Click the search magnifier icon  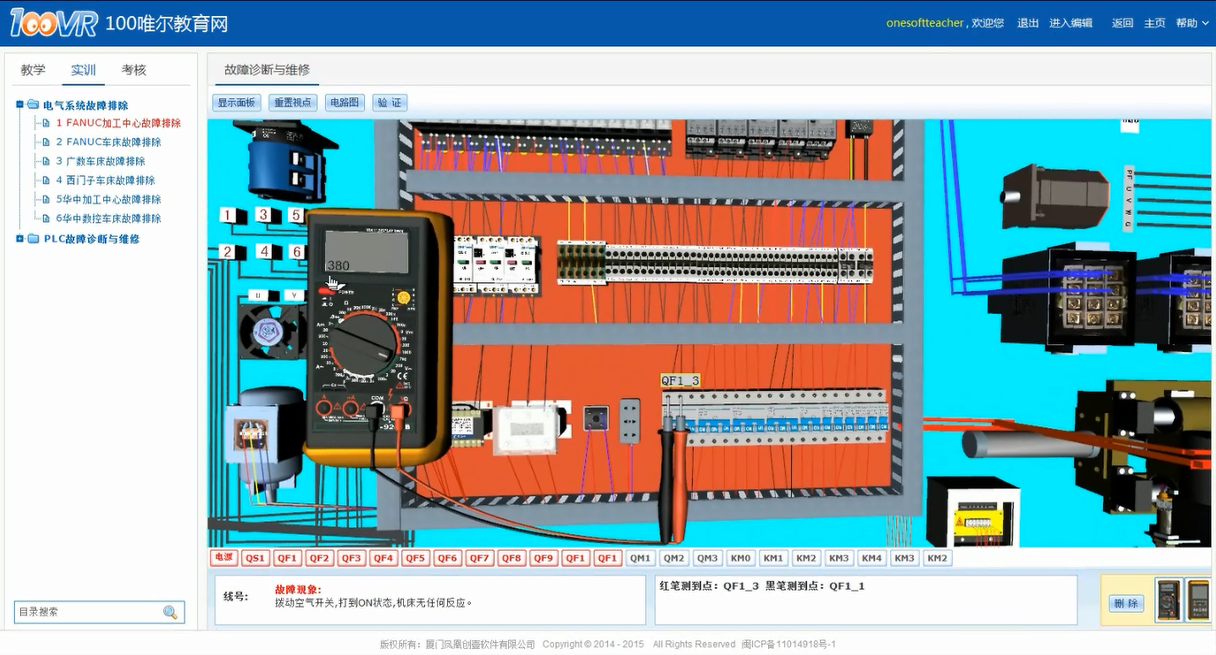point(170,612)
